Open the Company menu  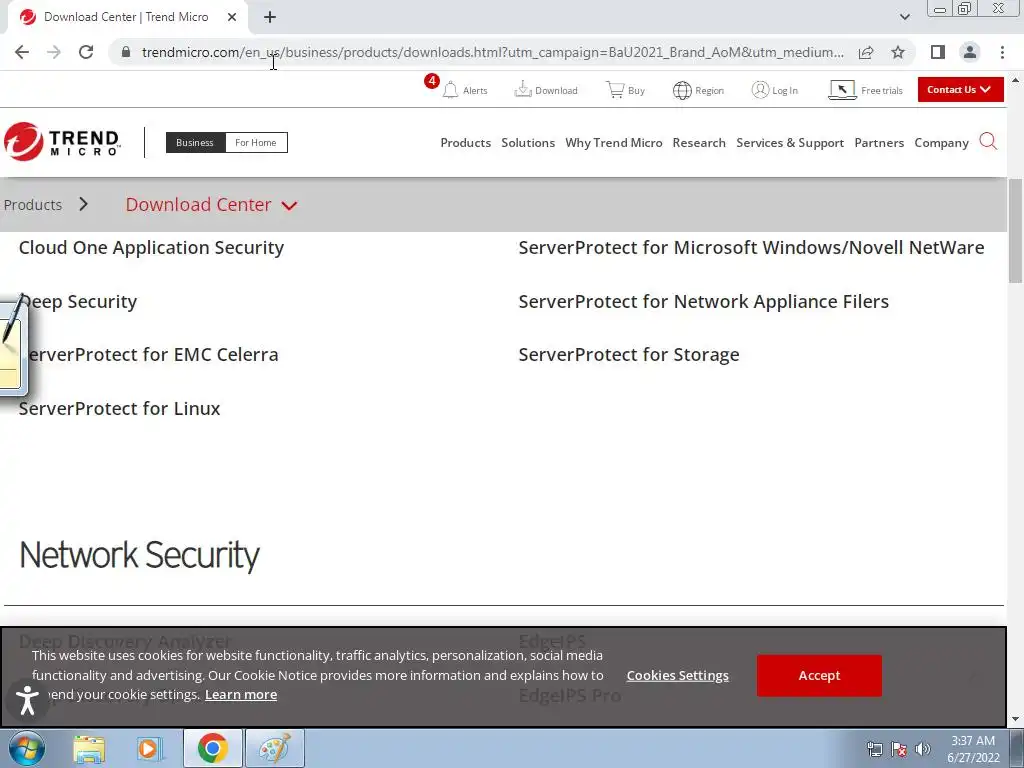(x=941, y=142)
